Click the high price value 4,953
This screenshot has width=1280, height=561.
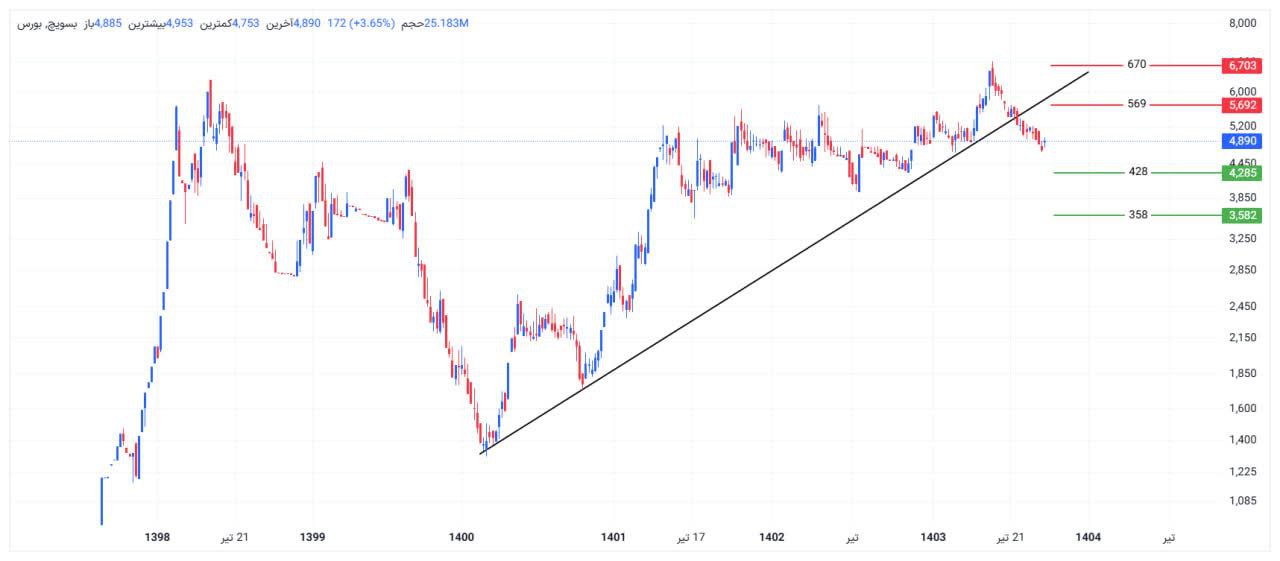click(178, 23)
